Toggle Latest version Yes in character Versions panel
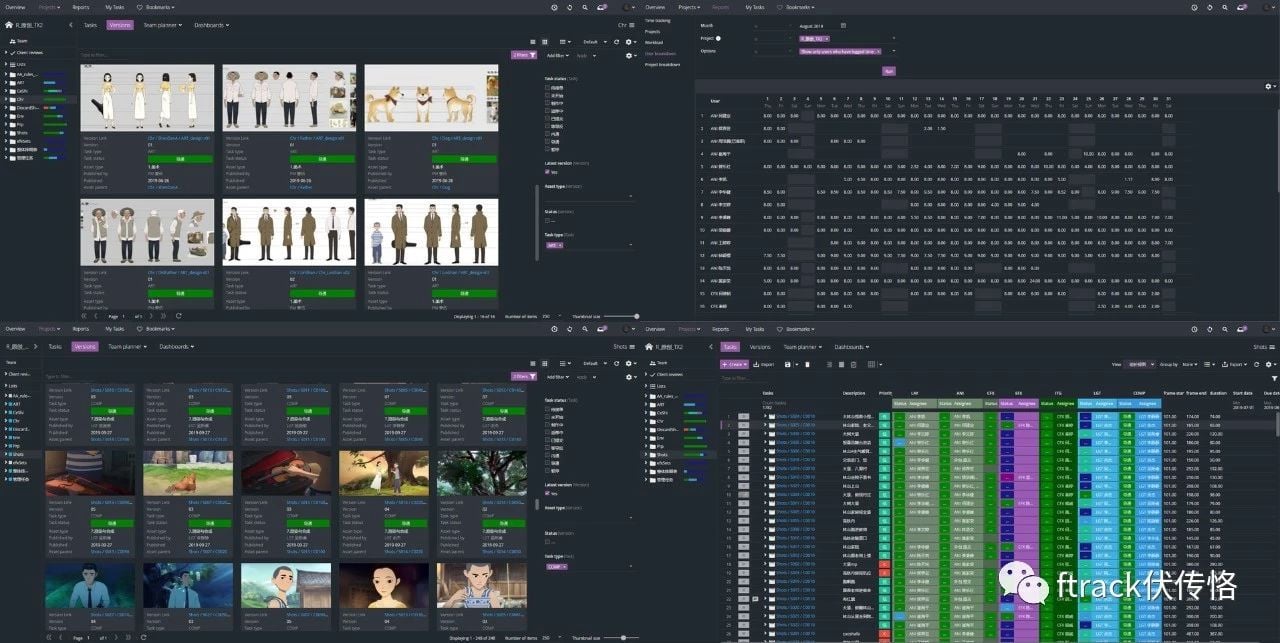1280x643 pixels. (548, 171)
